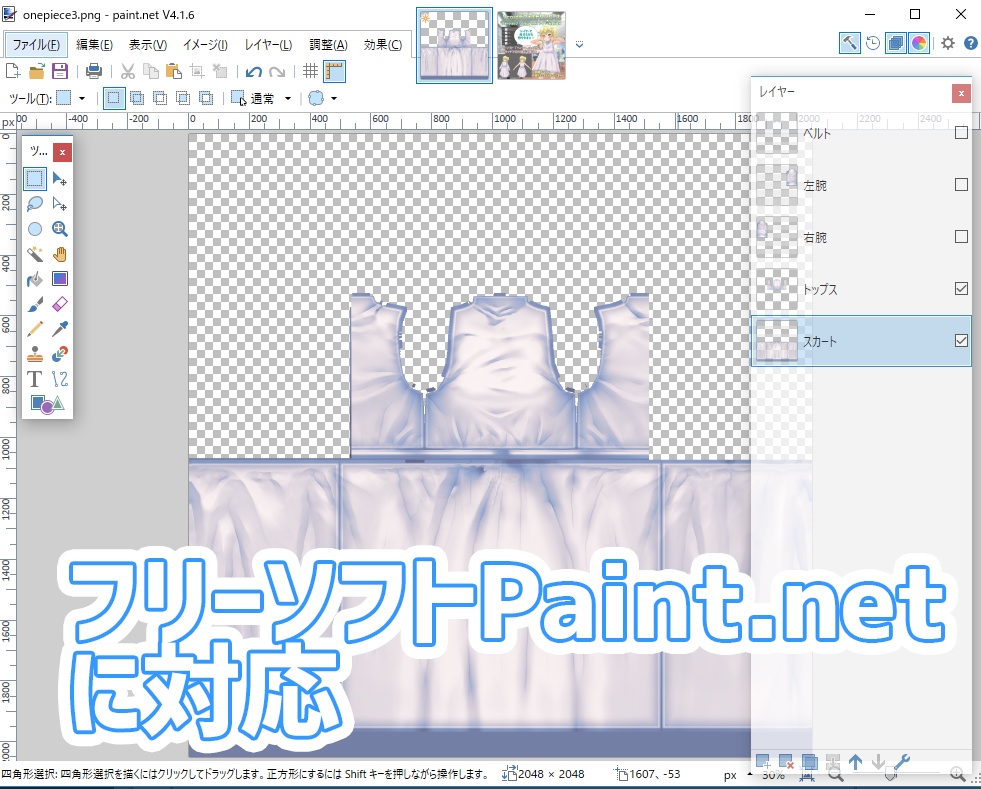The height and width of the screenshot is (789, 981).
Task: Open the 効果(C) menu
Action: [x=382, y=44]
